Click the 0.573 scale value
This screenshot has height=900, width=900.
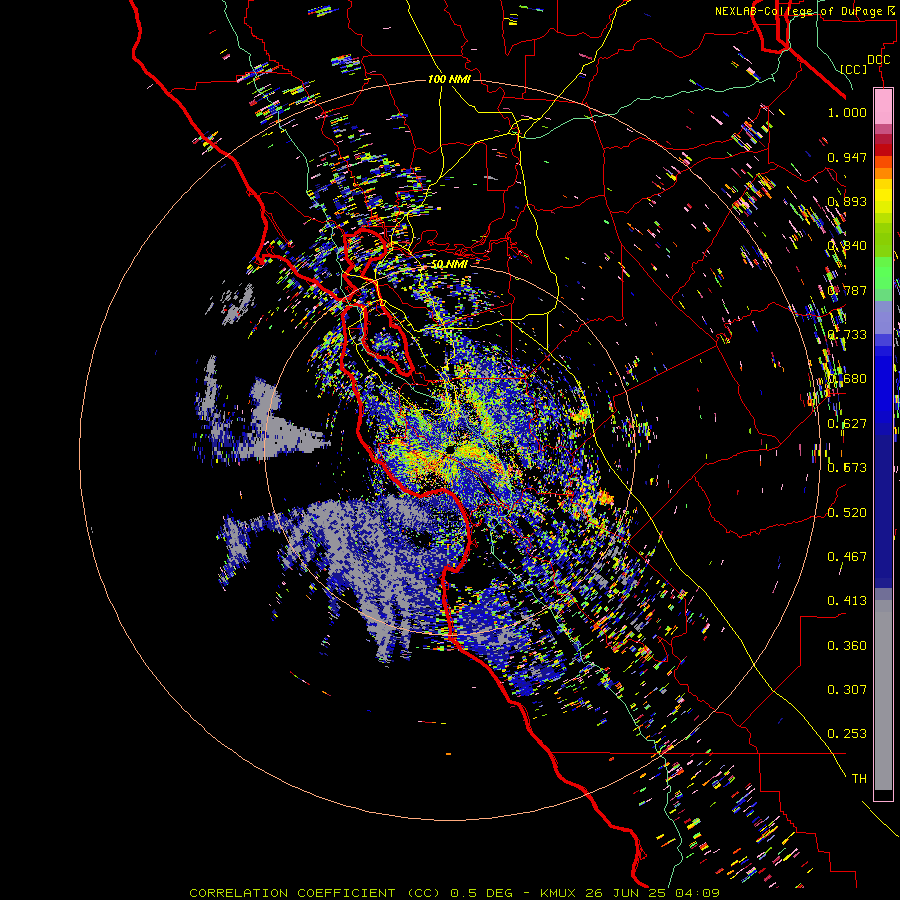847,467
